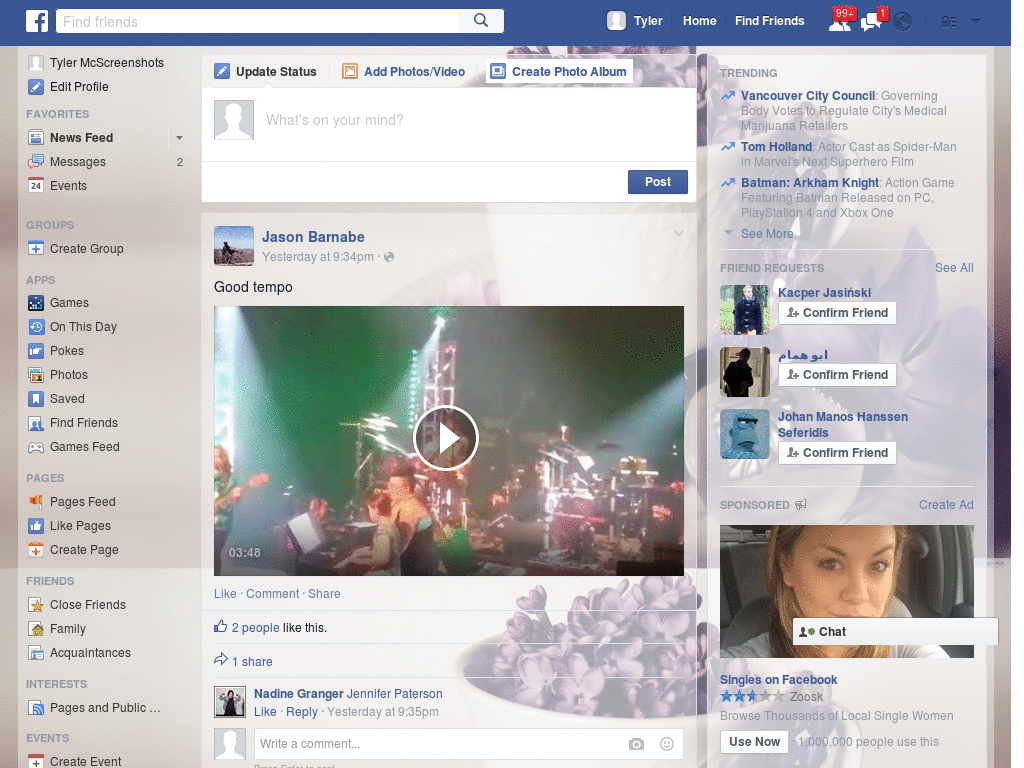Click See All friend requests
Screen dimensions: 1024x768
click(x=953, y=268)
